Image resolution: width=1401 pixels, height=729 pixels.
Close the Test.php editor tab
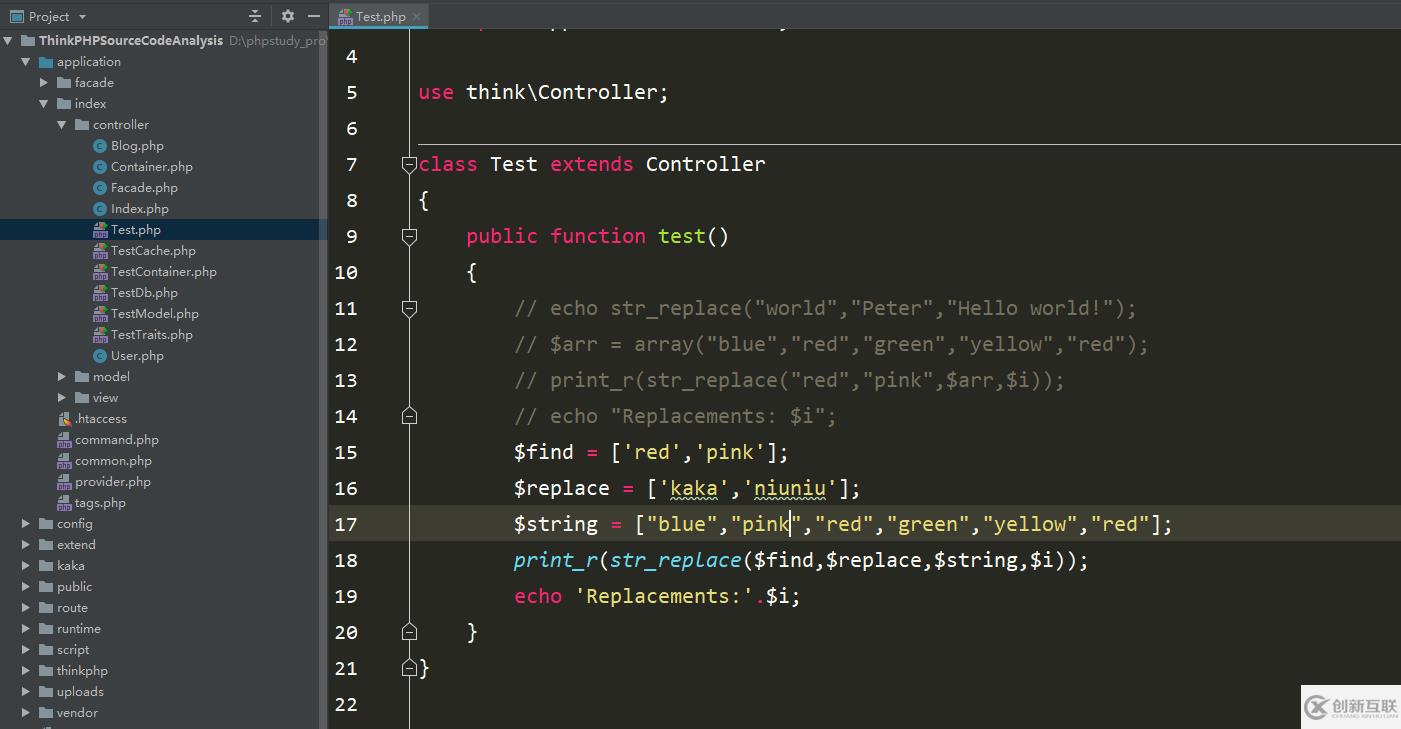417,16
